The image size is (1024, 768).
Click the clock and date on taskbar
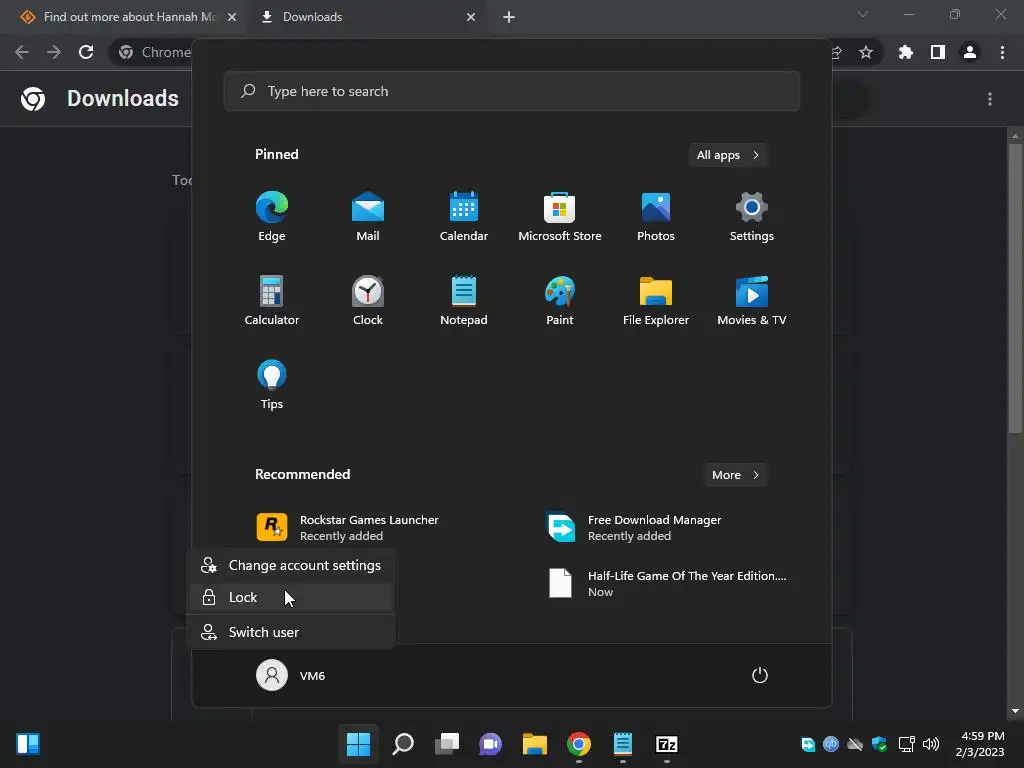(982, 744)
